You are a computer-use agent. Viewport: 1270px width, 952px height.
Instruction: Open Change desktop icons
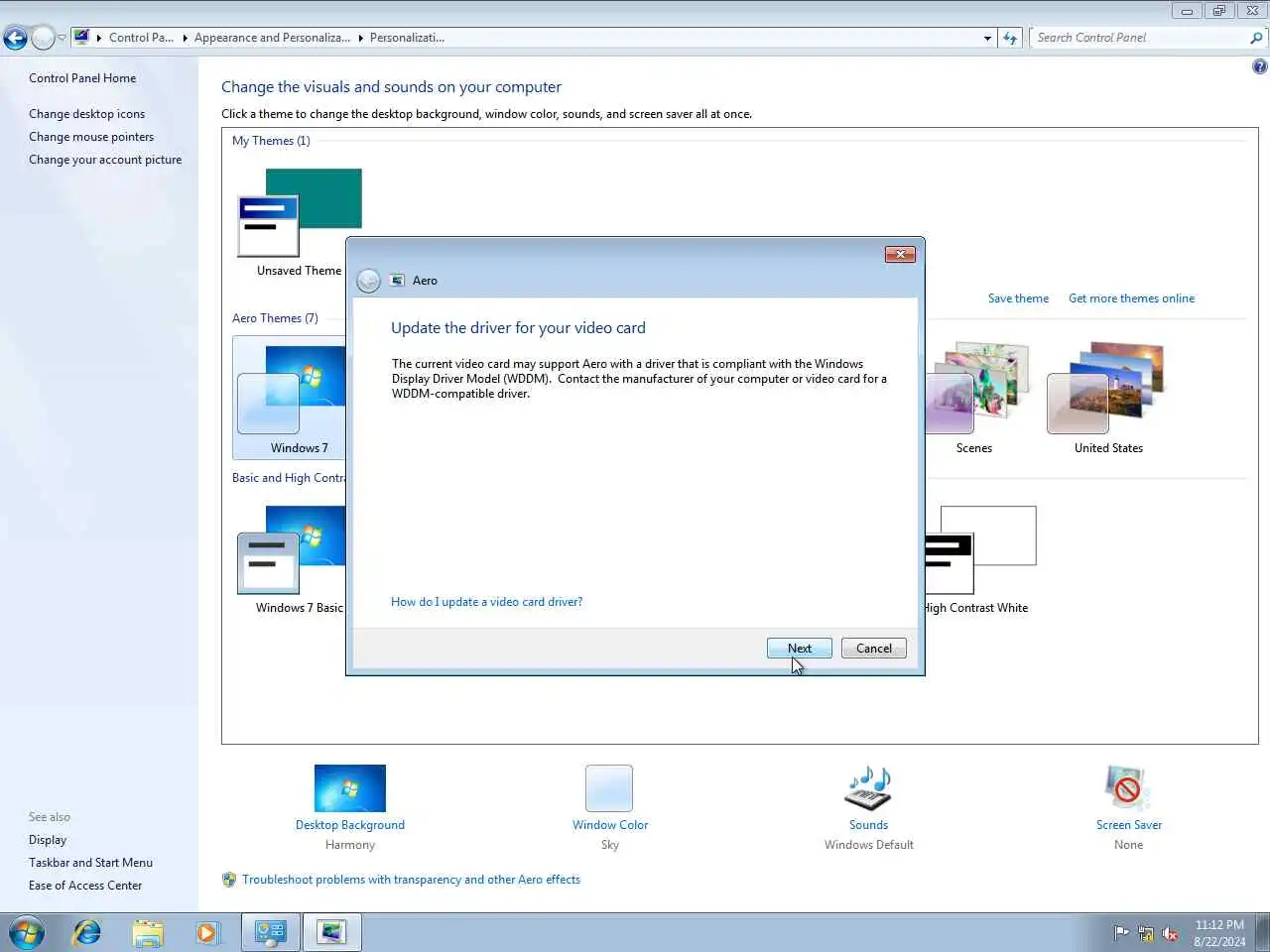pyautogui.click(x=86, y=114)
